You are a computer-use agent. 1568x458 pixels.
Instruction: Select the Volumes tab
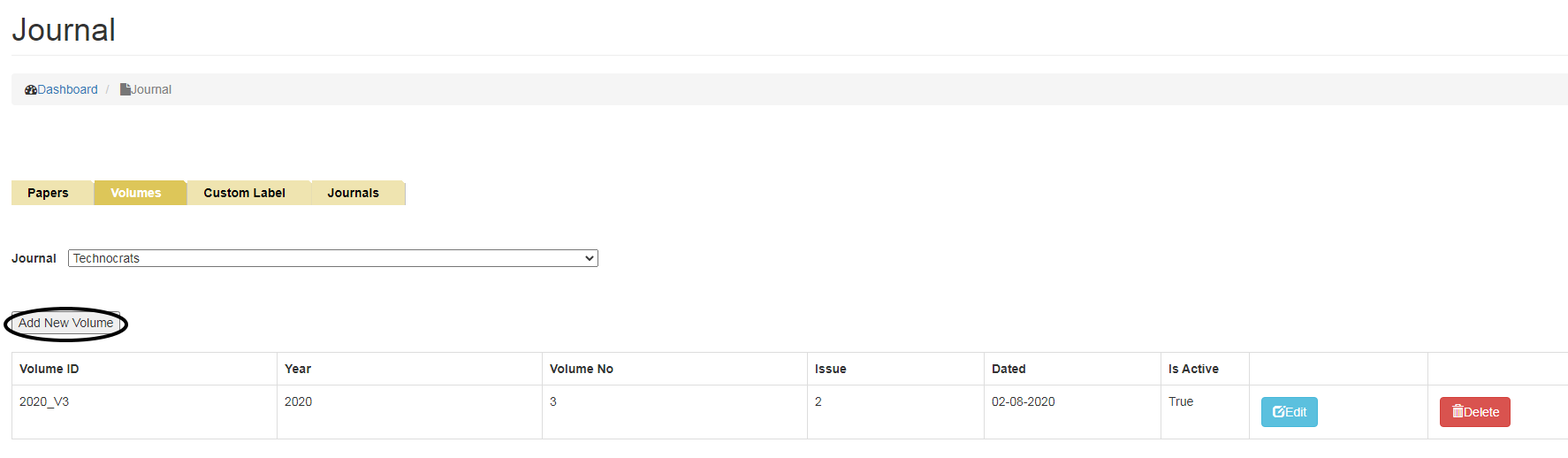[x=136, y=193]
